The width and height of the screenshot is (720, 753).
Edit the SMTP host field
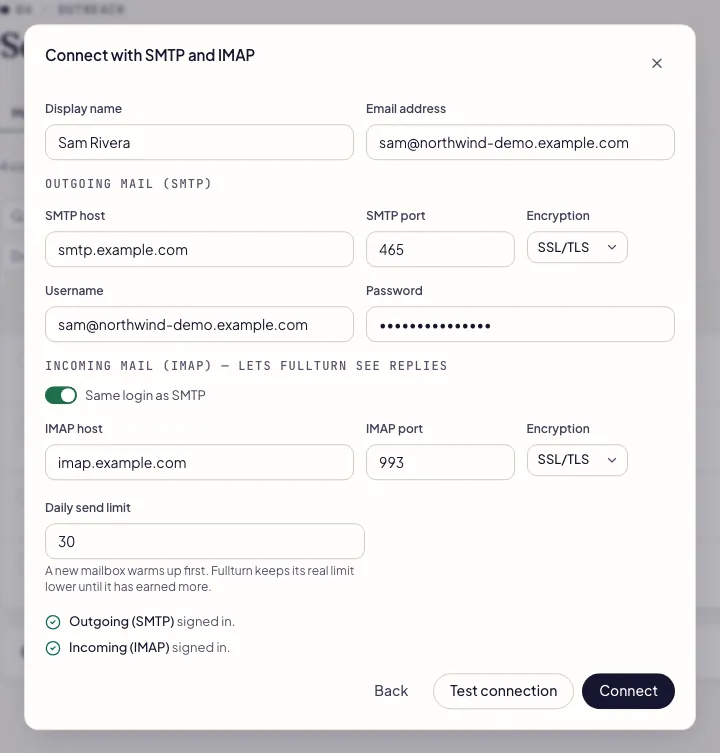pyautogui.click(x=199, y=249)
